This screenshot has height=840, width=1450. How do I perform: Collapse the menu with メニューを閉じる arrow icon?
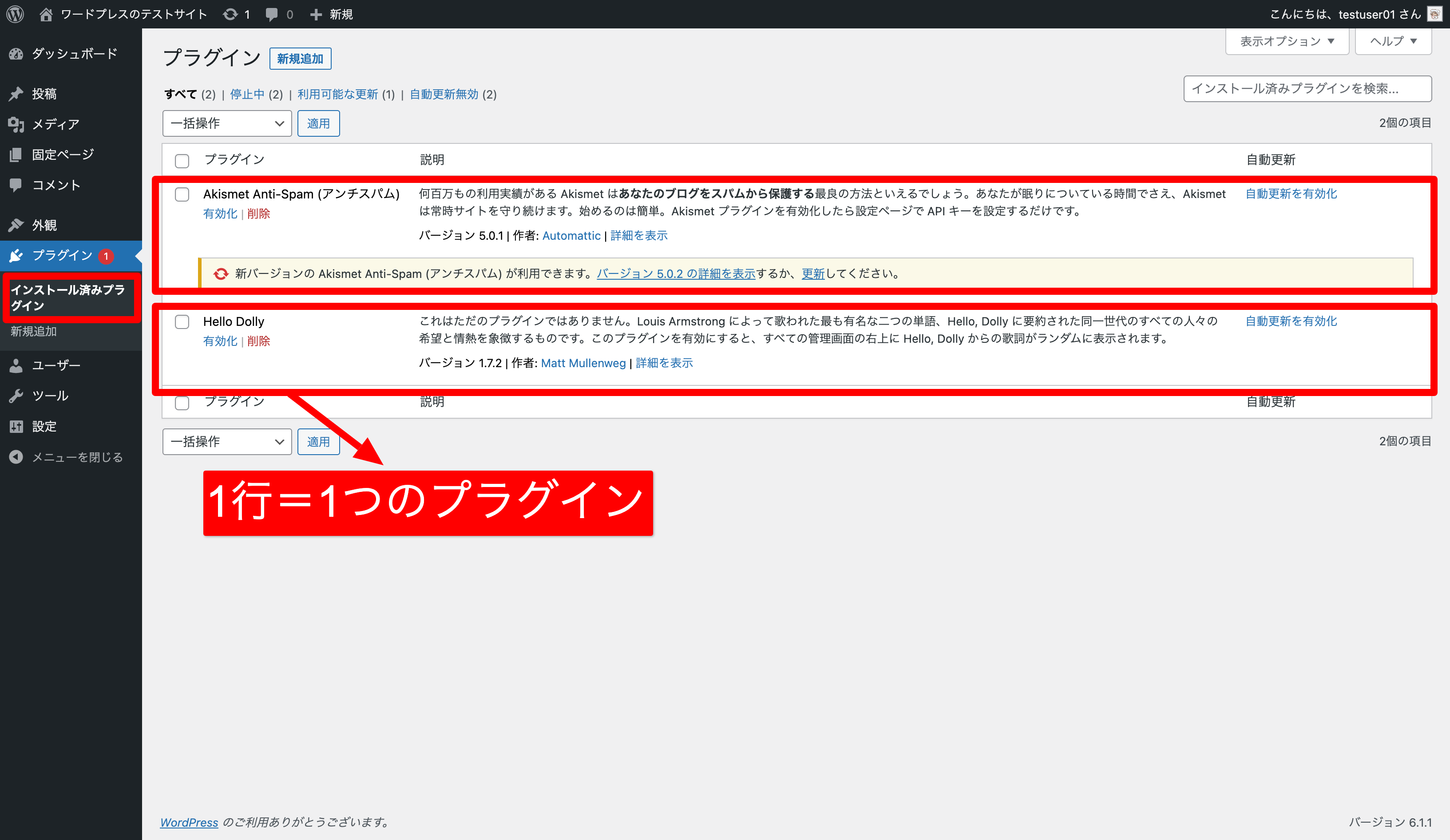coord(16,456)
